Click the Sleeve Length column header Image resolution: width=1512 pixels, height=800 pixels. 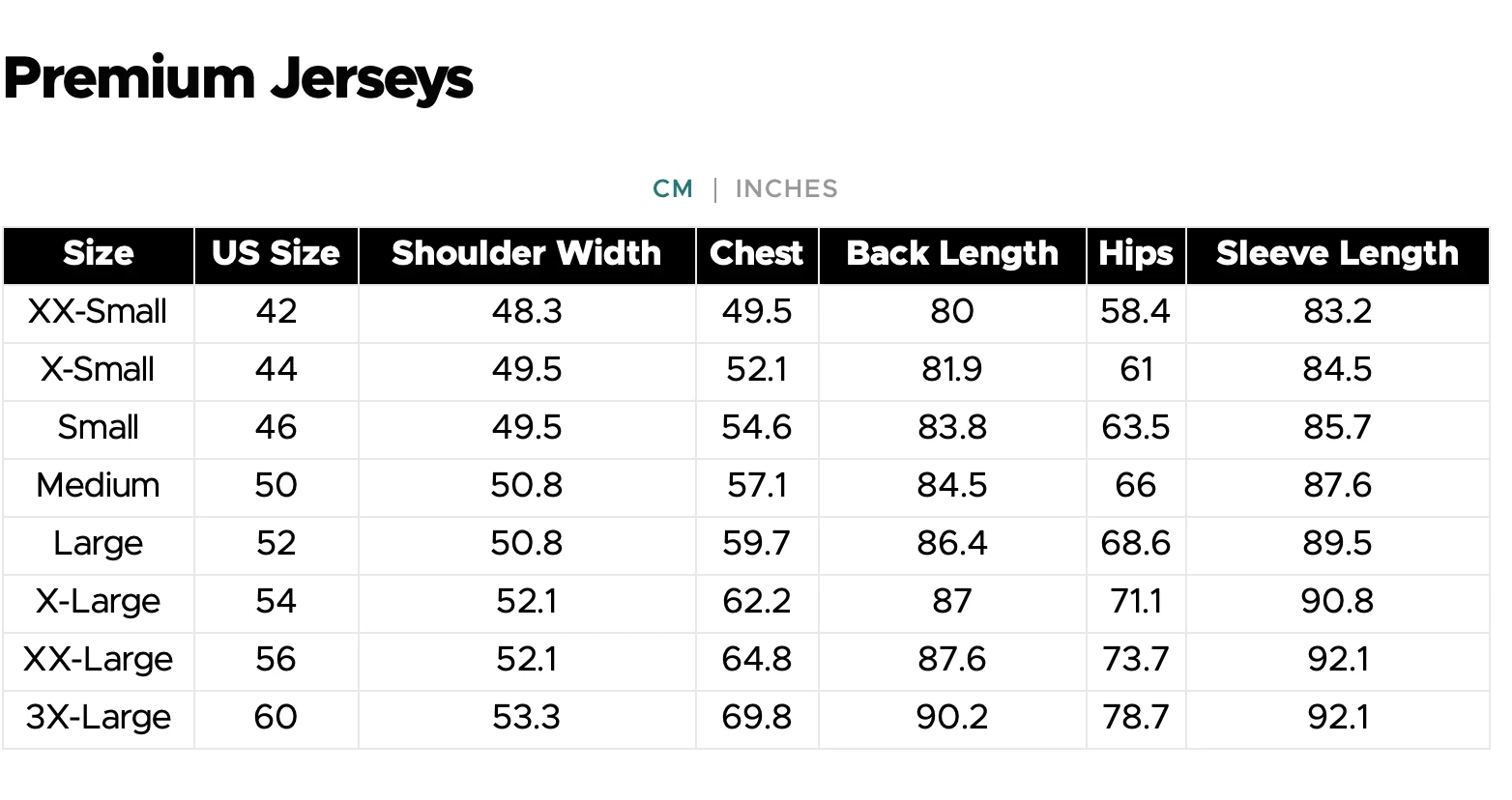click(1336, 254)
